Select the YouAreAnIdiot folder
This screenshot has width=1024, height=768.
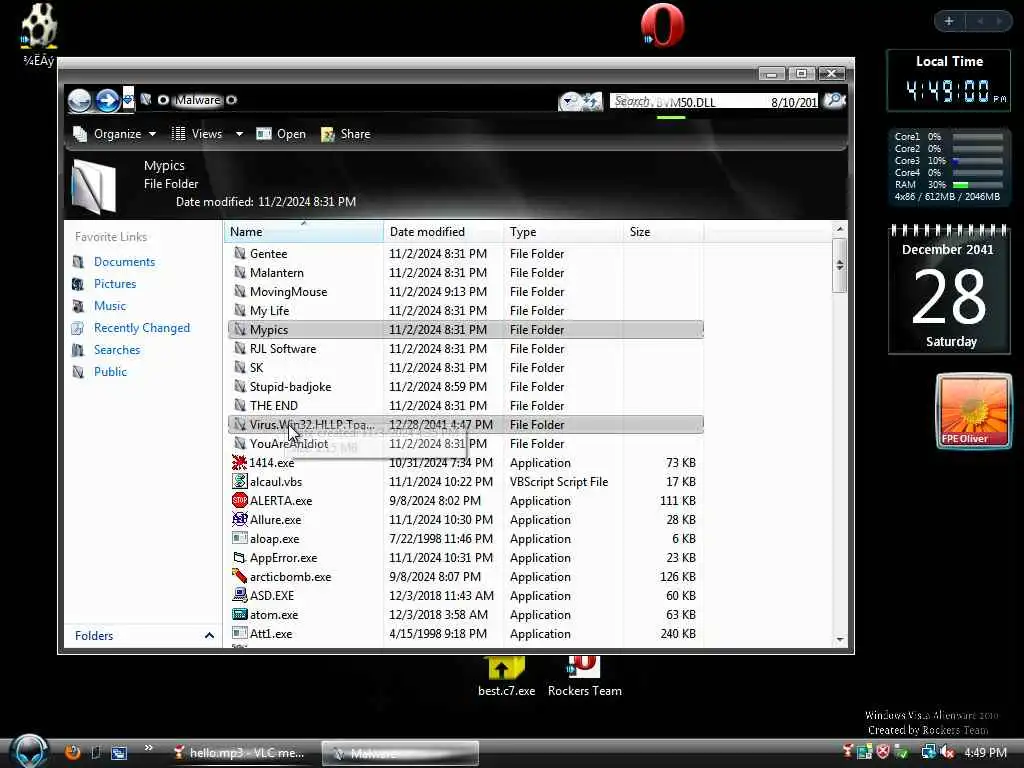coord(466,443)
